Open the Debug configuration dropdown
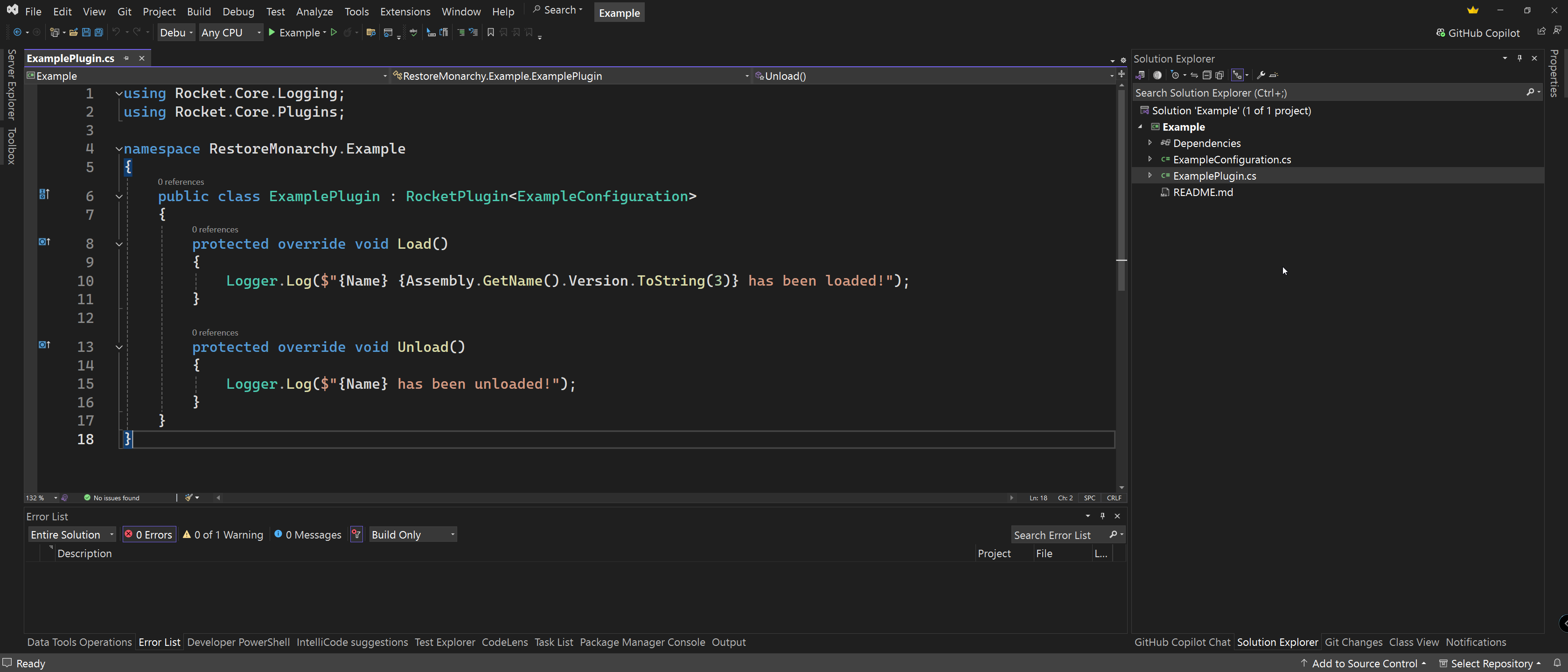This screenshot has height=672, width=1568. pyautogui.click(x=176, y=32)
